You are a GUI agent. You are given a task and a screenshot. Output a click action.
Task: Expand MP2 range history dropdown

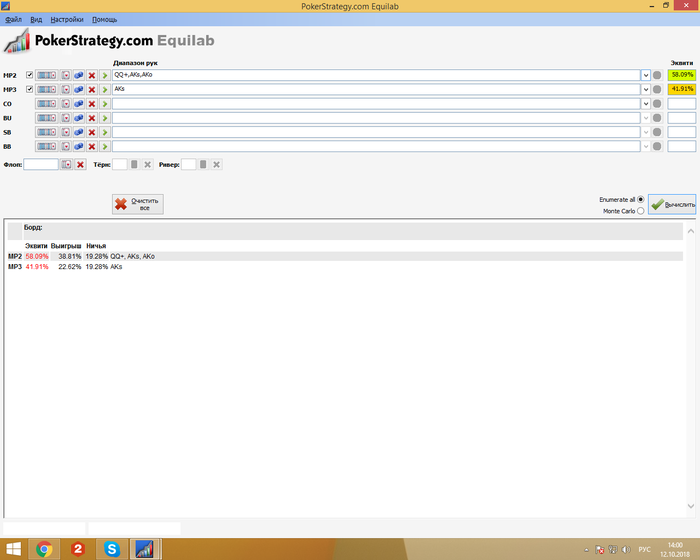point(646,75)
